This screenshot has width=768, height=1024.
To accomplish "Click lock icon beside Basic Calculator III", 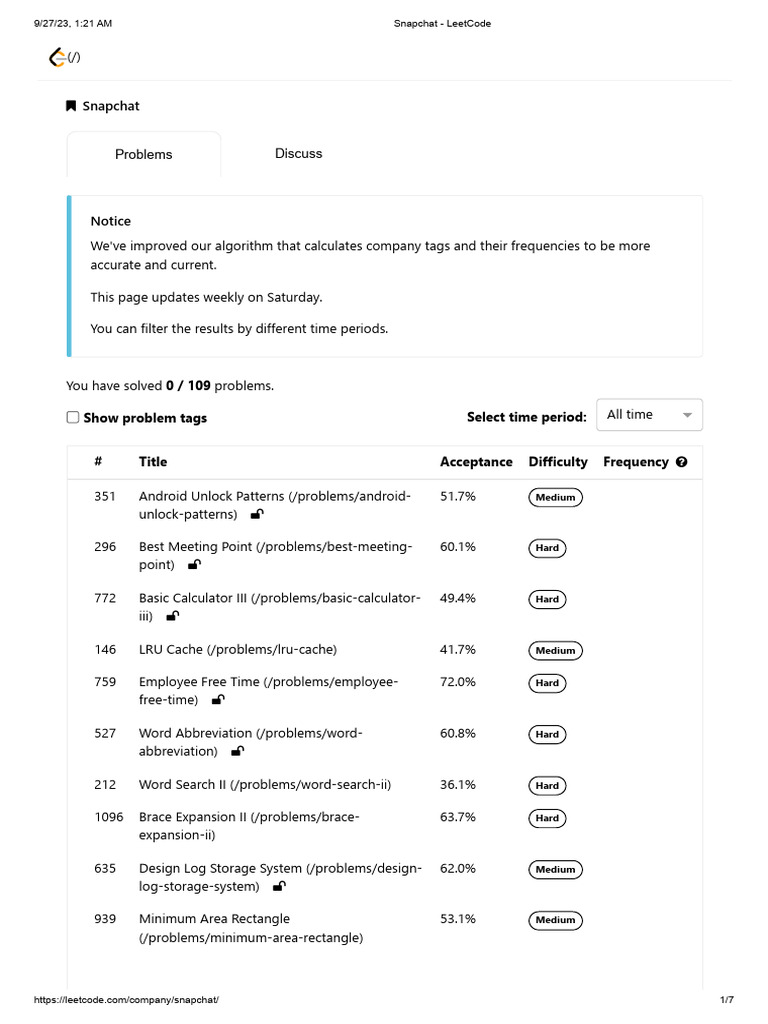I will pyautogui.click(x=173, y=617).
